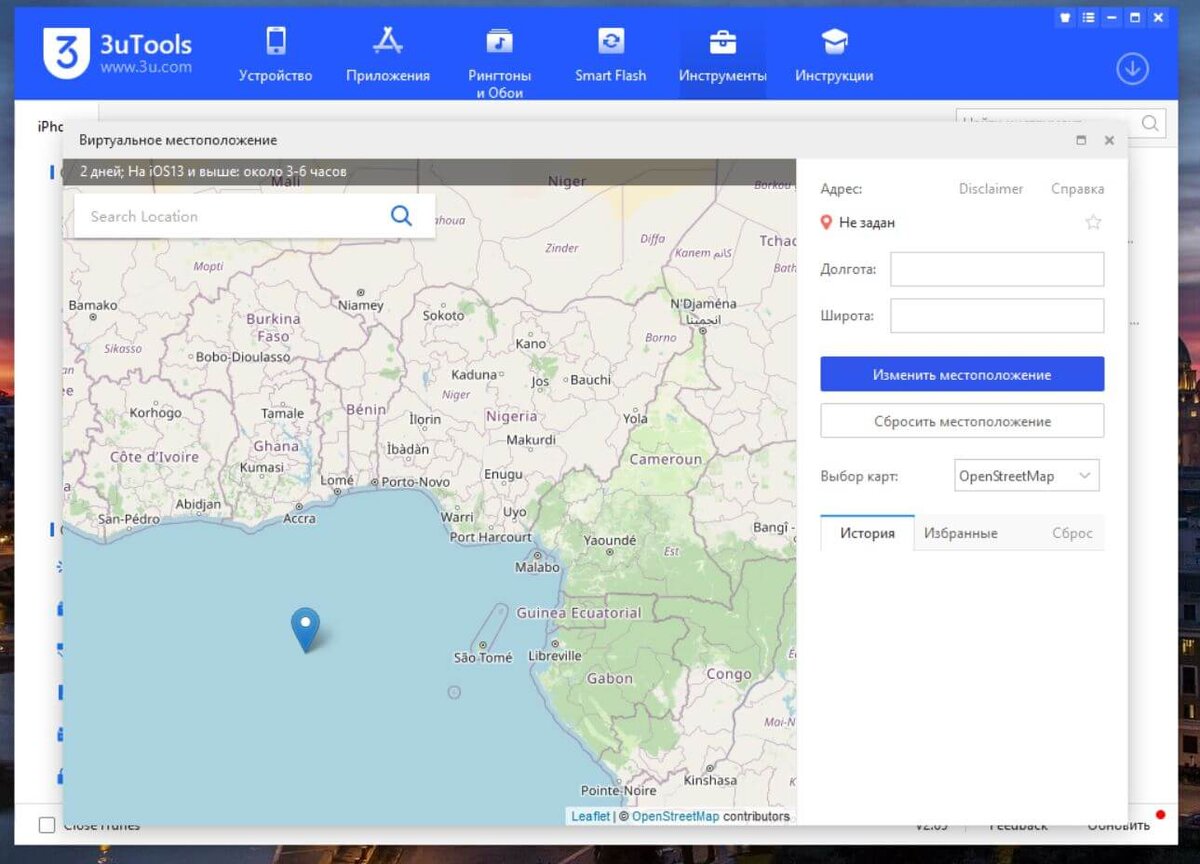Click the circular download arrow icon
1200x864 pixels.
pos(1132,69)
